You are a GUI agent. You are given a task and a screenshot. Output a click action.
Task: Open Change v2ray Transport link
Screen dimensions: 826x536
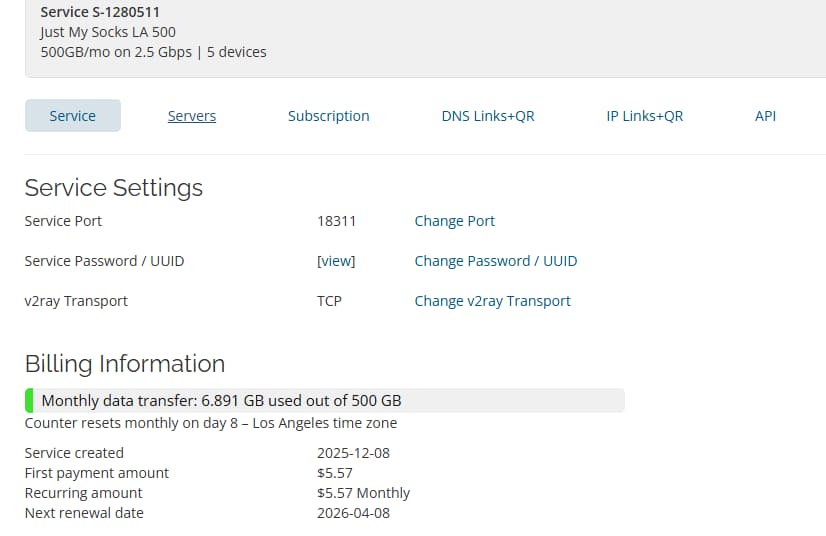(492, 301)
